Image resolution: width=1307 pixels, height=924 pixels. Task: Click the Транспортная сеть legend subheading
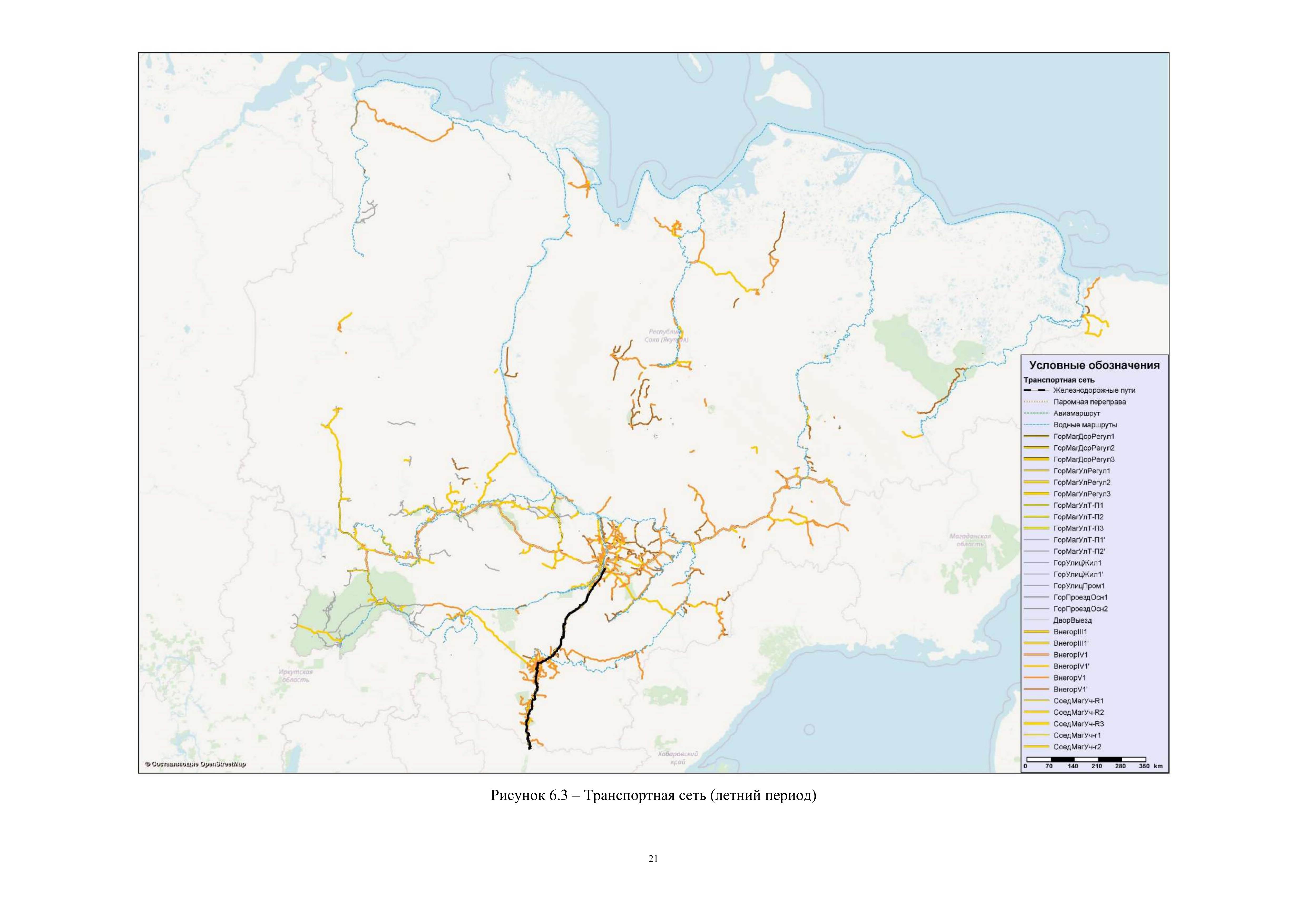coord(1059,380)
